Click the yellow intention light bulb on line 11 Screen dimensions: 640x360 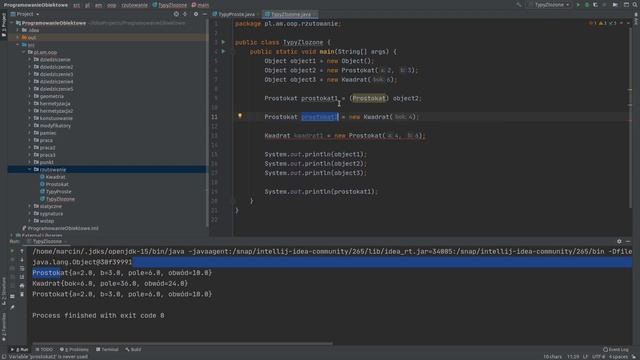pyautogui.click(x=240, y=116)
